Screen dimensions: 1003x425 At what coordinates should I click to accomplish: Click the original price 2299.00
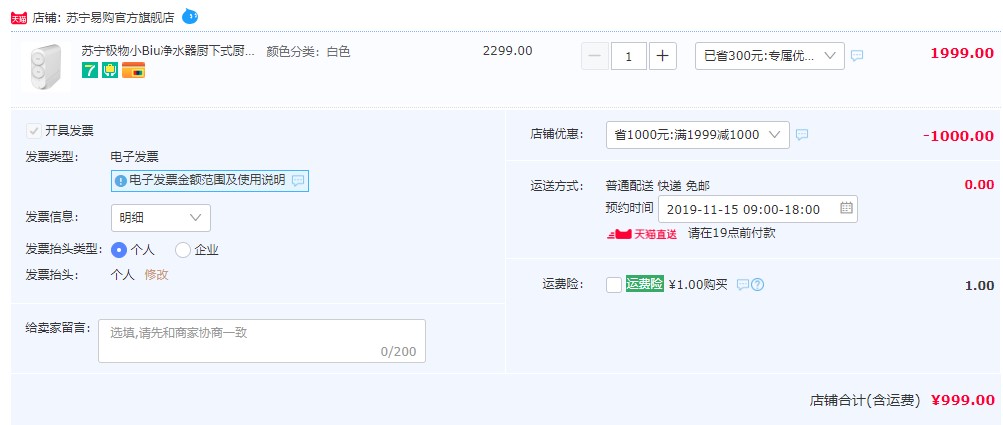(507, 51)
